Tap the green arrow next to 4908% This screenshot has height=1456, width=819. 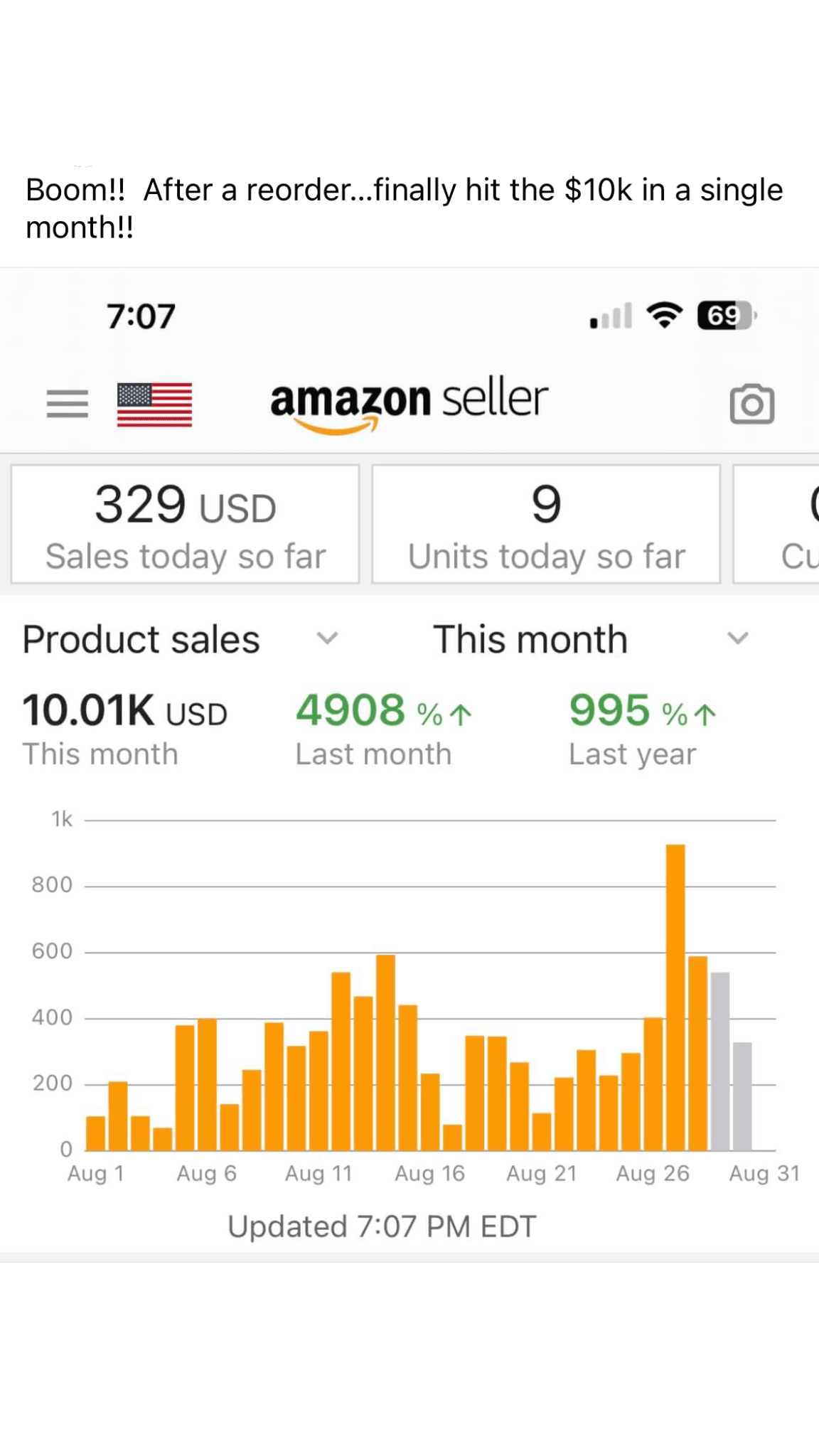[x=462, y=714]
